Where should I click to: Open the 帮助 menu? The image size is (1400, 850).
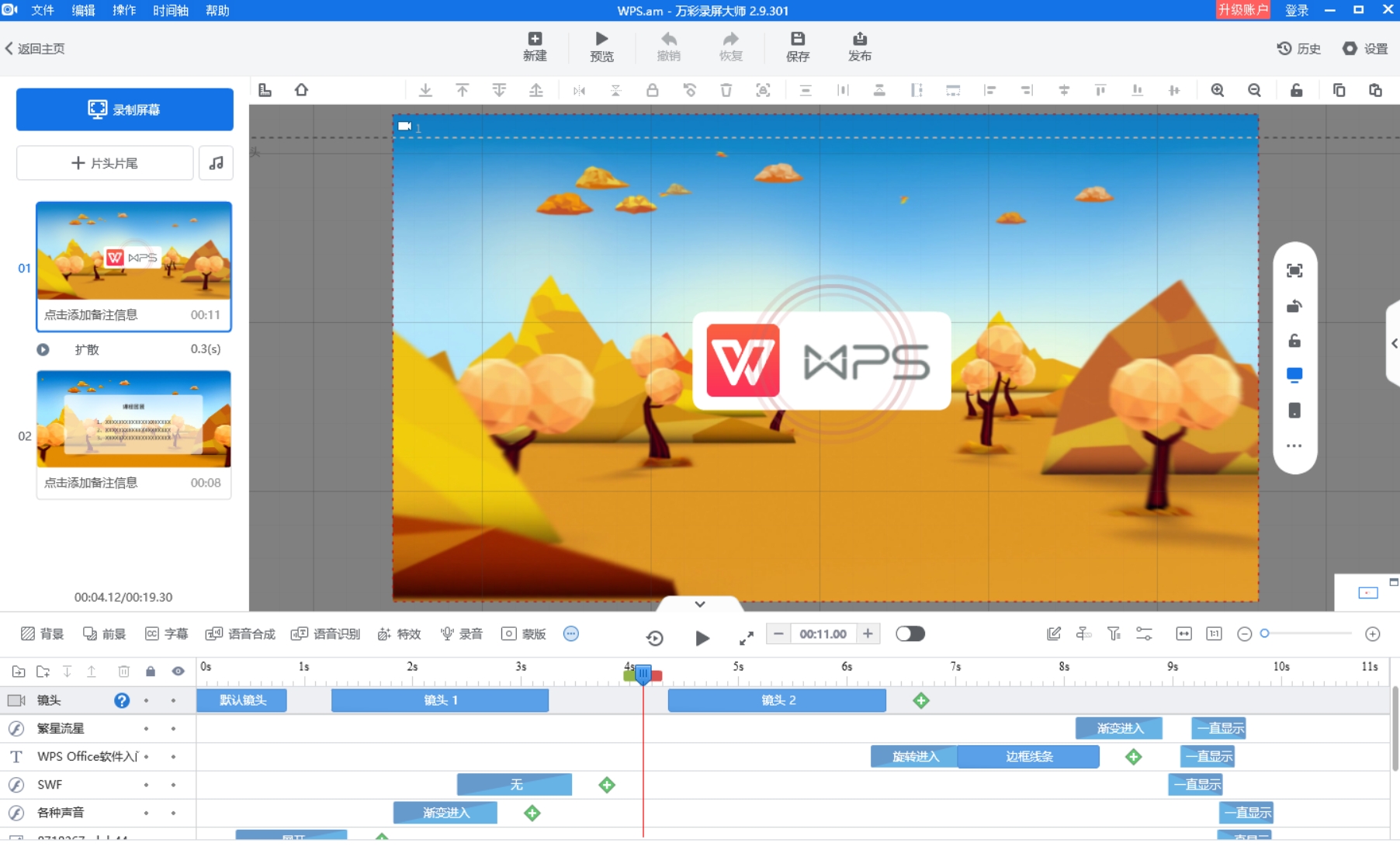[x=217, y=10]
